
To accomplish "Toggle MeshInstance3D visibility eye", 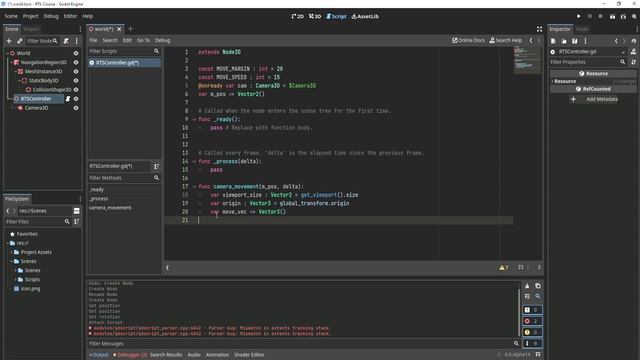I will 76,71.
